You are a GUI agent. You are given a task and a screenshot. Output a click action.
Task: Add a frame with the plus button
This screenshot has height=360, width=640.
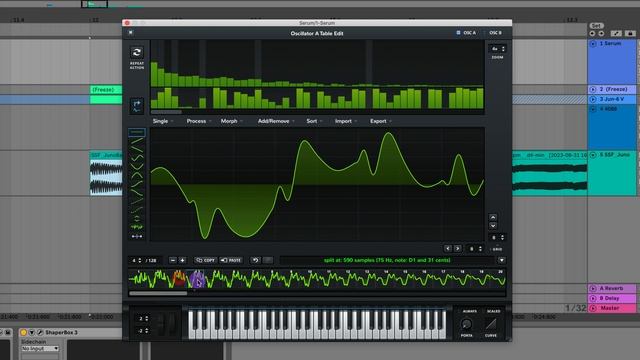tap(182, 260)
